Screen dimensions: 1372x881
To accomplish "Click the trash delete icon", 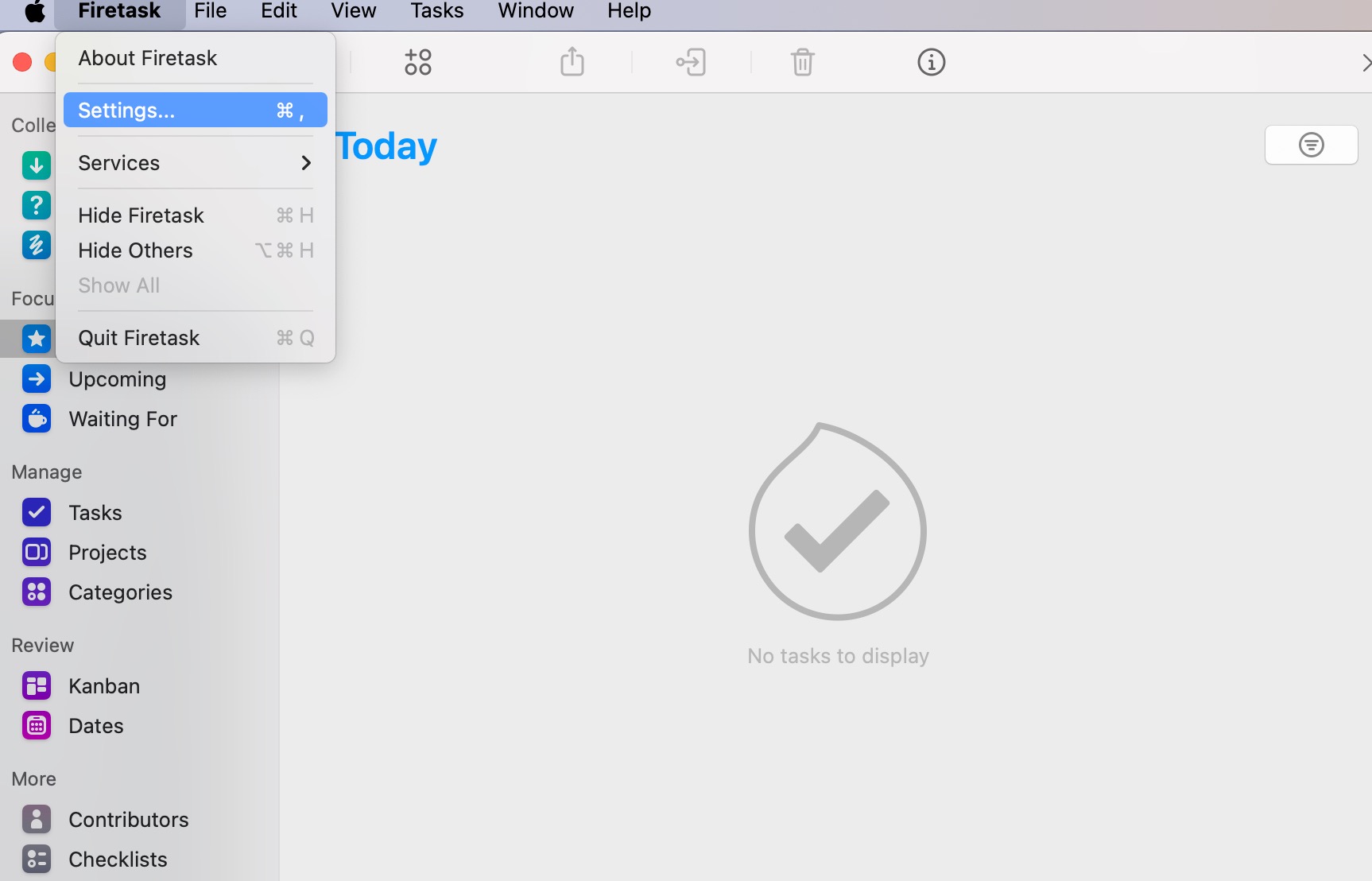I will [x=802, y=62].
